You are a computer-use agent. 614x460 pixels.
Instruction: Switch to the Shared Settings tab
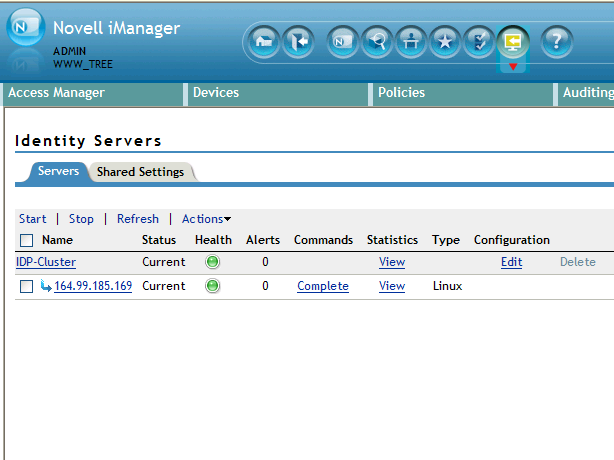(x=140, y=172)
